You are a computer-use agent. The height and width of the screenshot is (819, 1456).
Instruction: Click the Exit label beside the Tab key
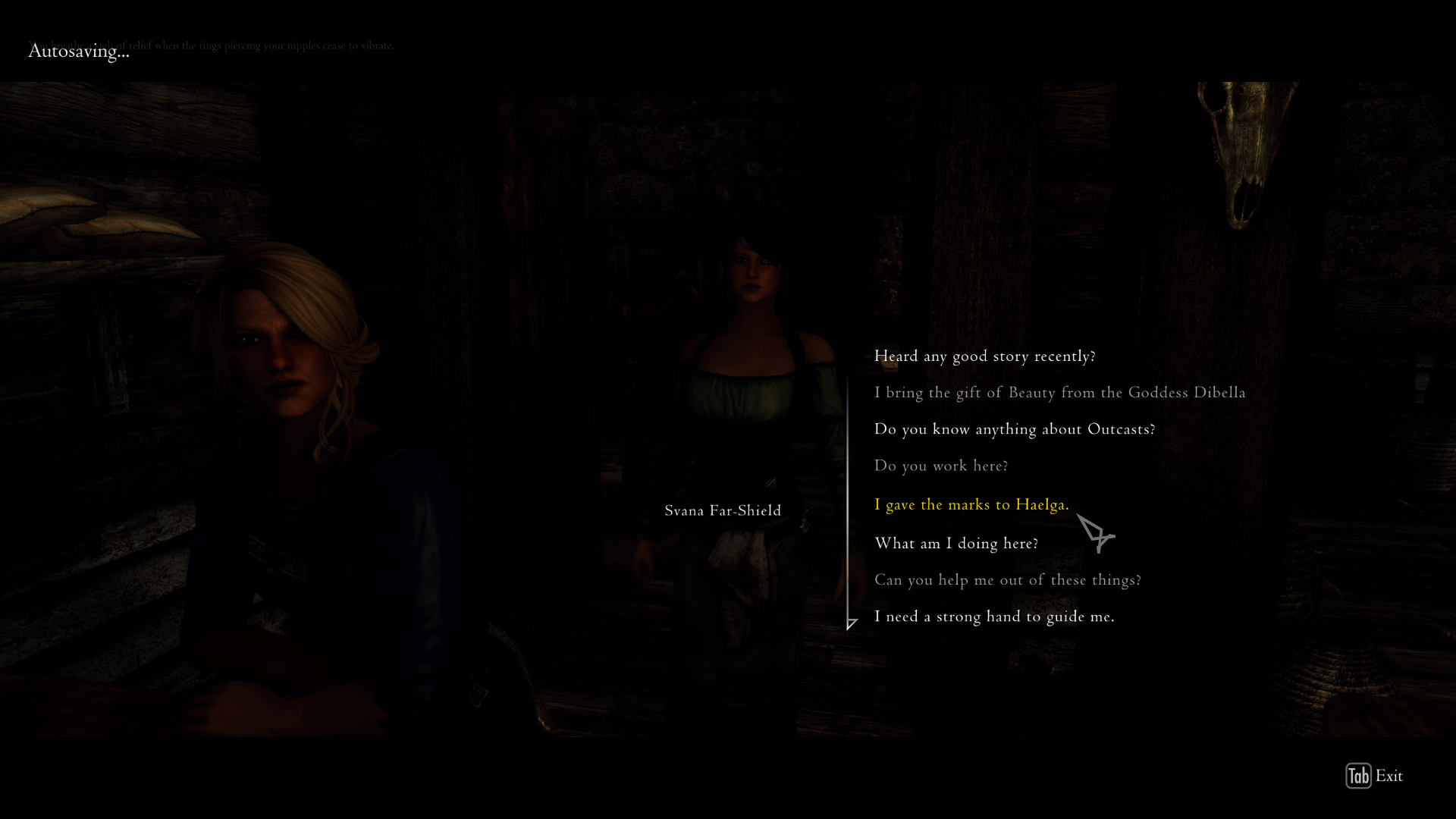pos(1389,776)
